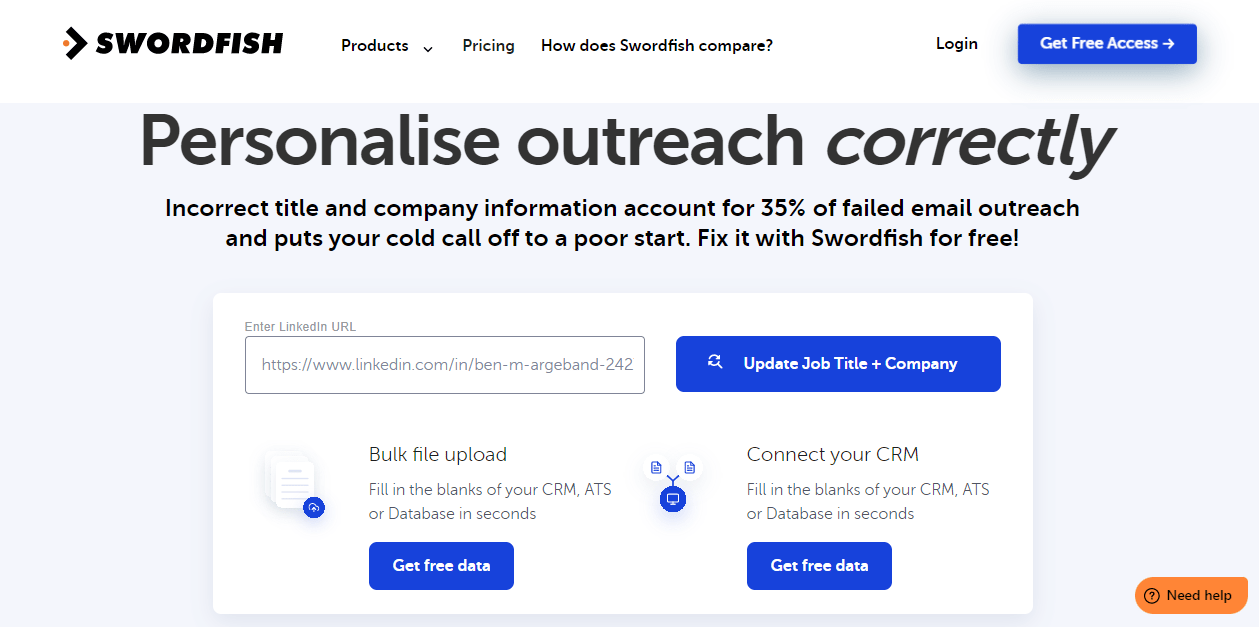
Task: Open the 'How does Swordfish compare?' link
Action: pyautogui.click(x=656, y=45)
